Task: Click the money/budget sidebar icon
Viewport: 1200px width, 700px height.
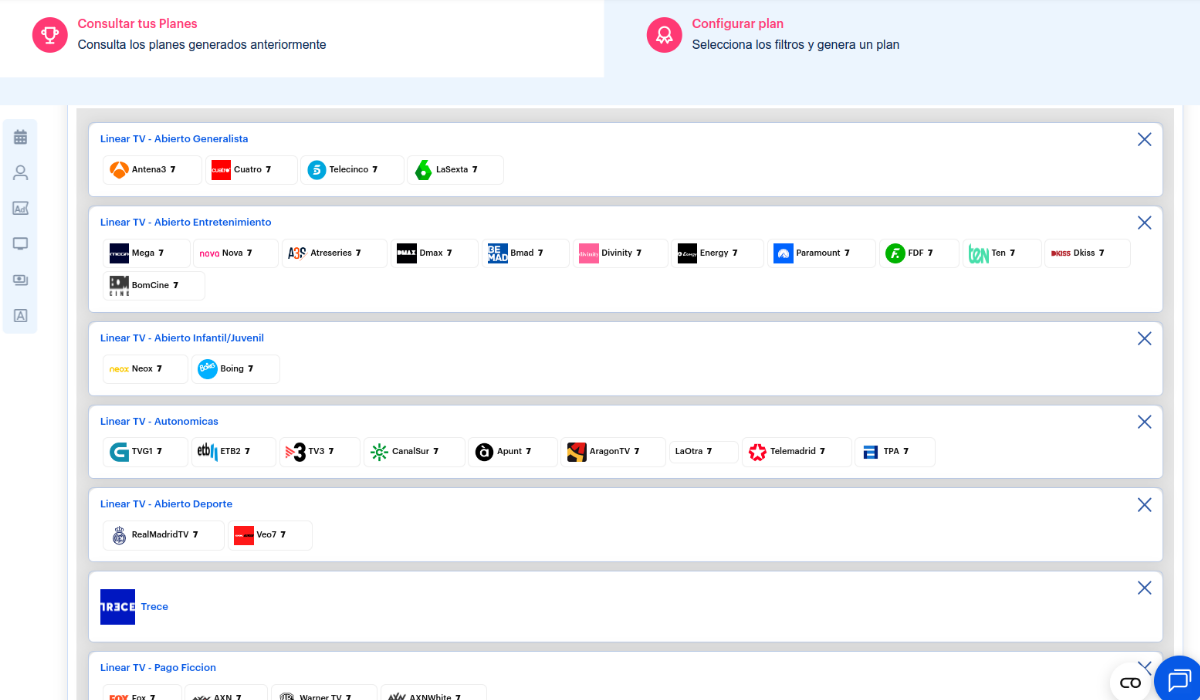Action: click(x=20, y=280)
